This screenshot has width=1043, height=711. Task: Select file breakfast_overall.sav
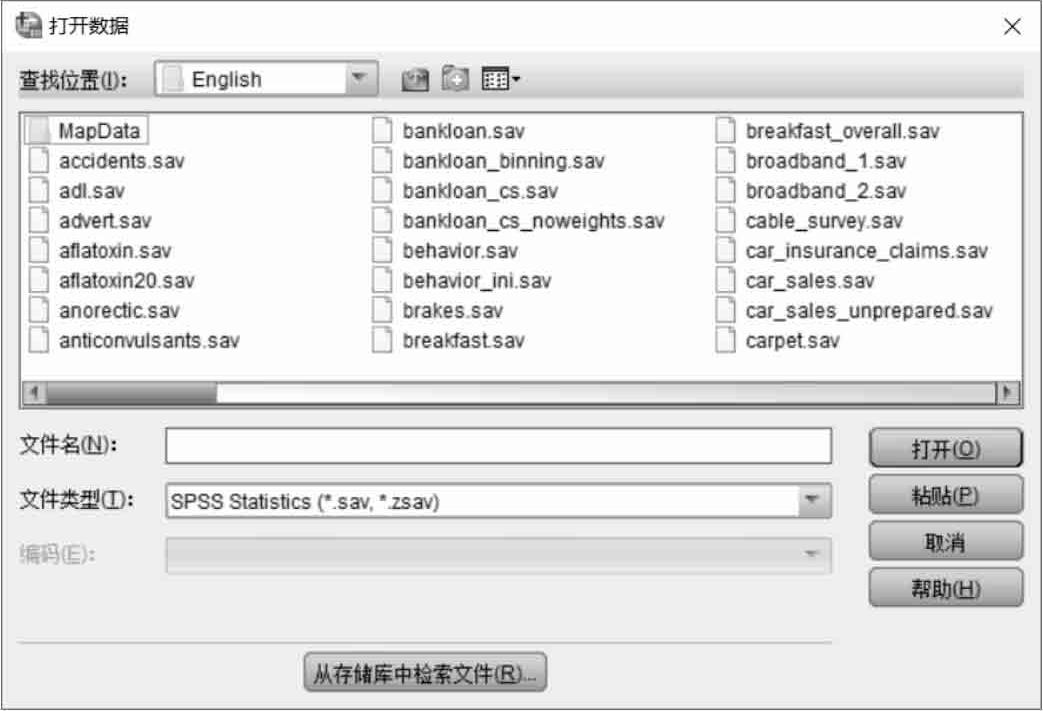click(828, 131)
